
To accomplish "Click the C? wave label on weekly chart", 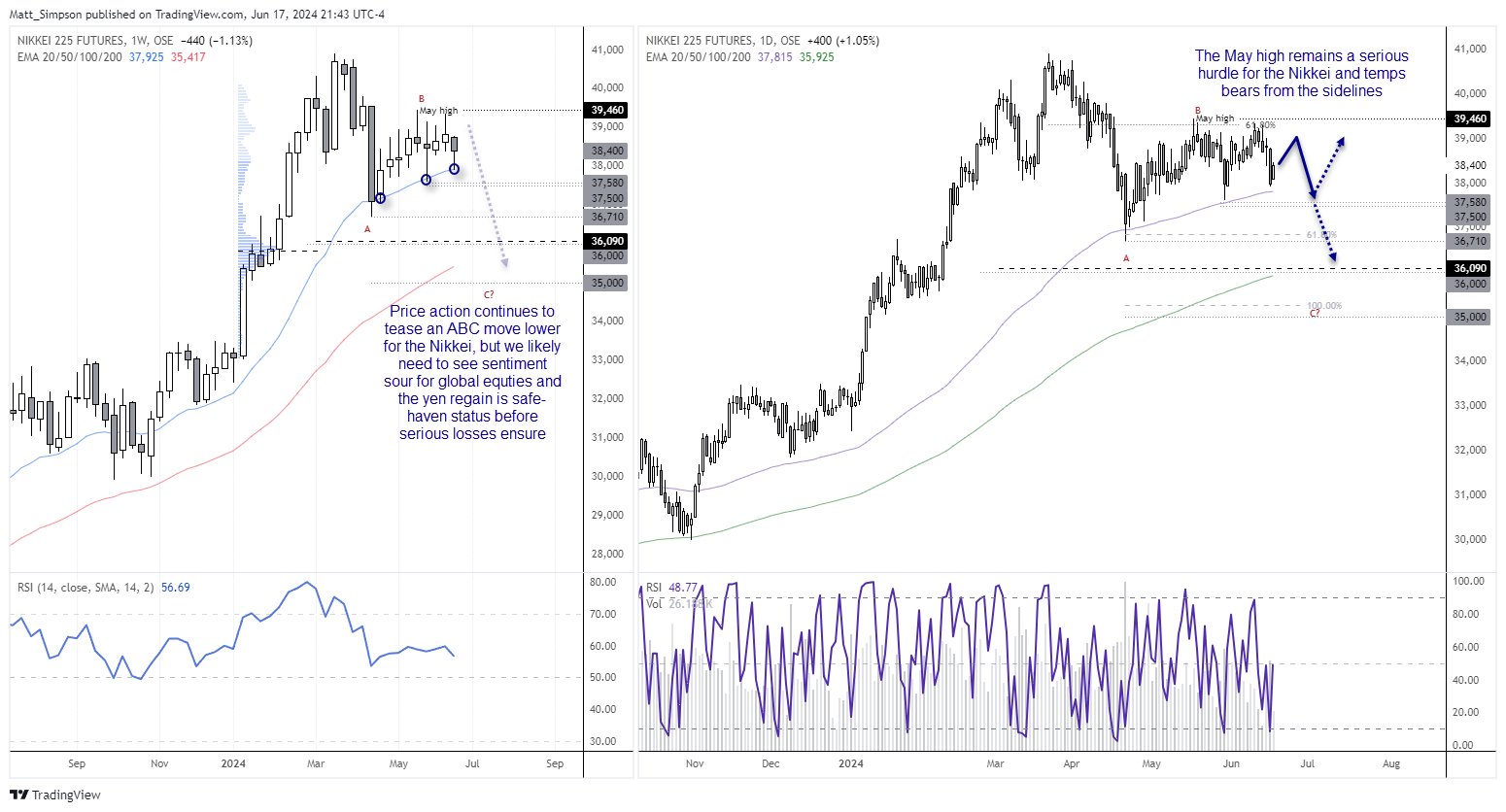I will pyautogui.click(x=489, y=294).
